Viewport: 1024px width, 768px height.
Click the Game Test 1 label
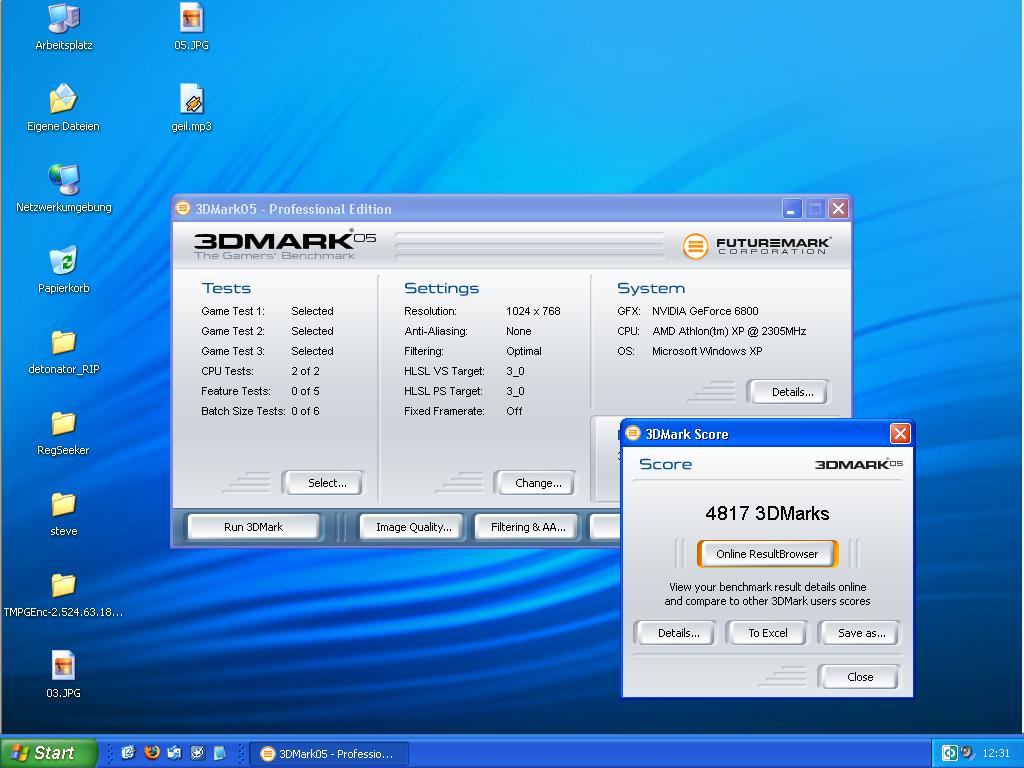coord(232,312)
